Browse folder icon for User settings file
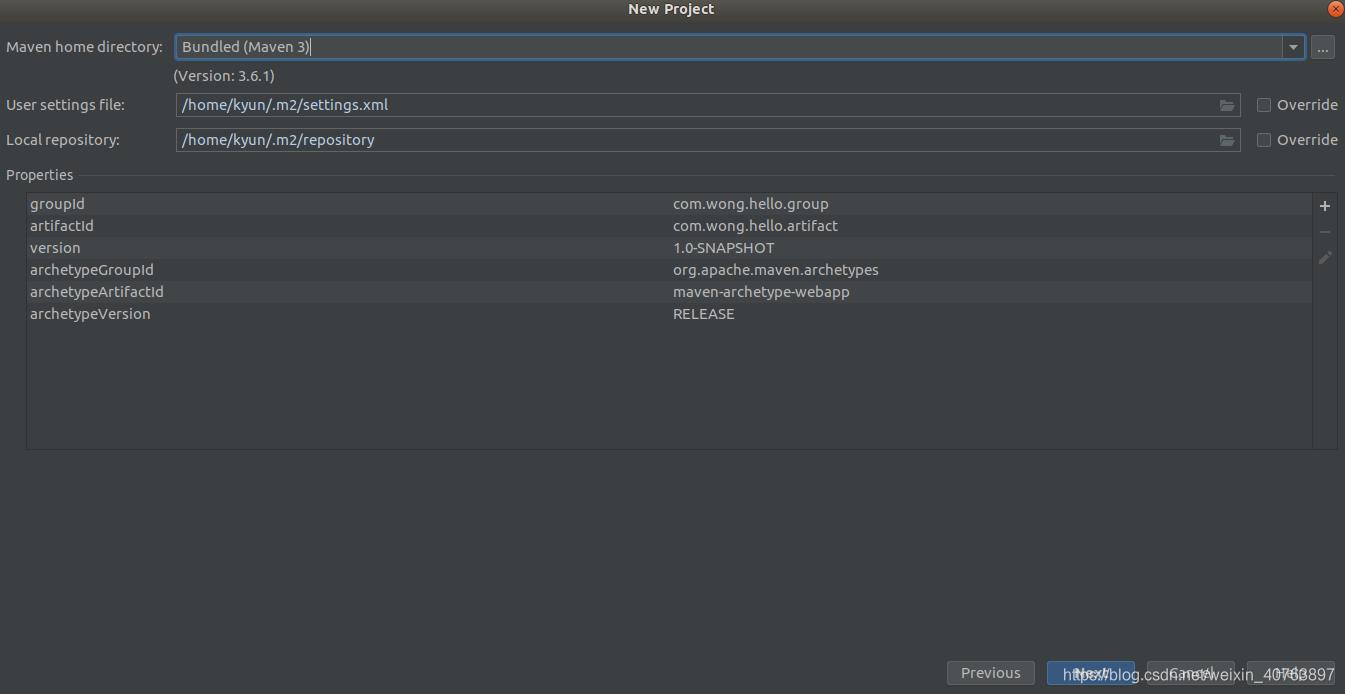The width and height of the screenshot is (1345, 694). 1227,105
